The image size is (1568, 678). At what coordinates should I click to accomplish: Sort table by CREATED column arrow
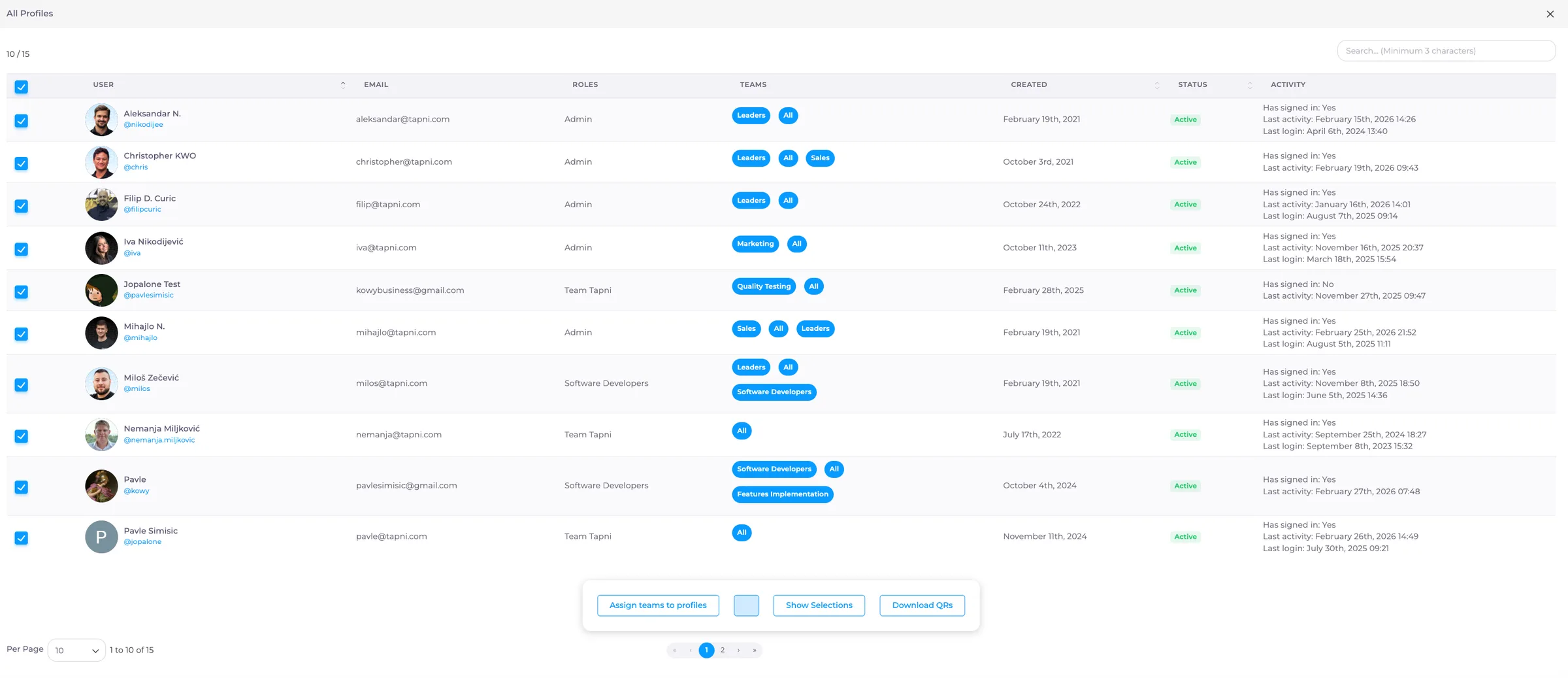pyautogui.click(x=1156, y=85)
